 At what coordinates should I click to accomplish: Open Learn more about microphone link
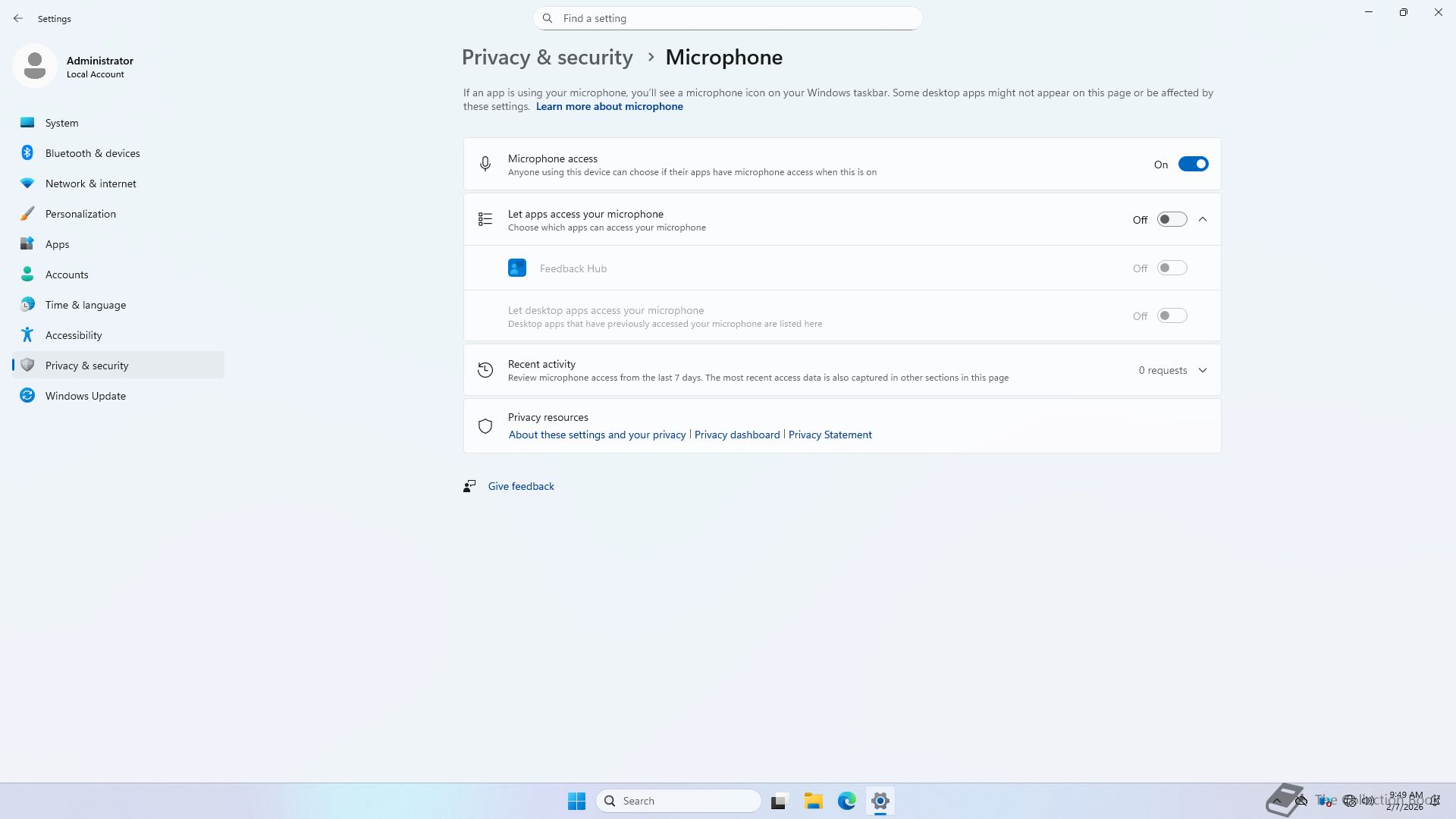click(x=609, y=107)
